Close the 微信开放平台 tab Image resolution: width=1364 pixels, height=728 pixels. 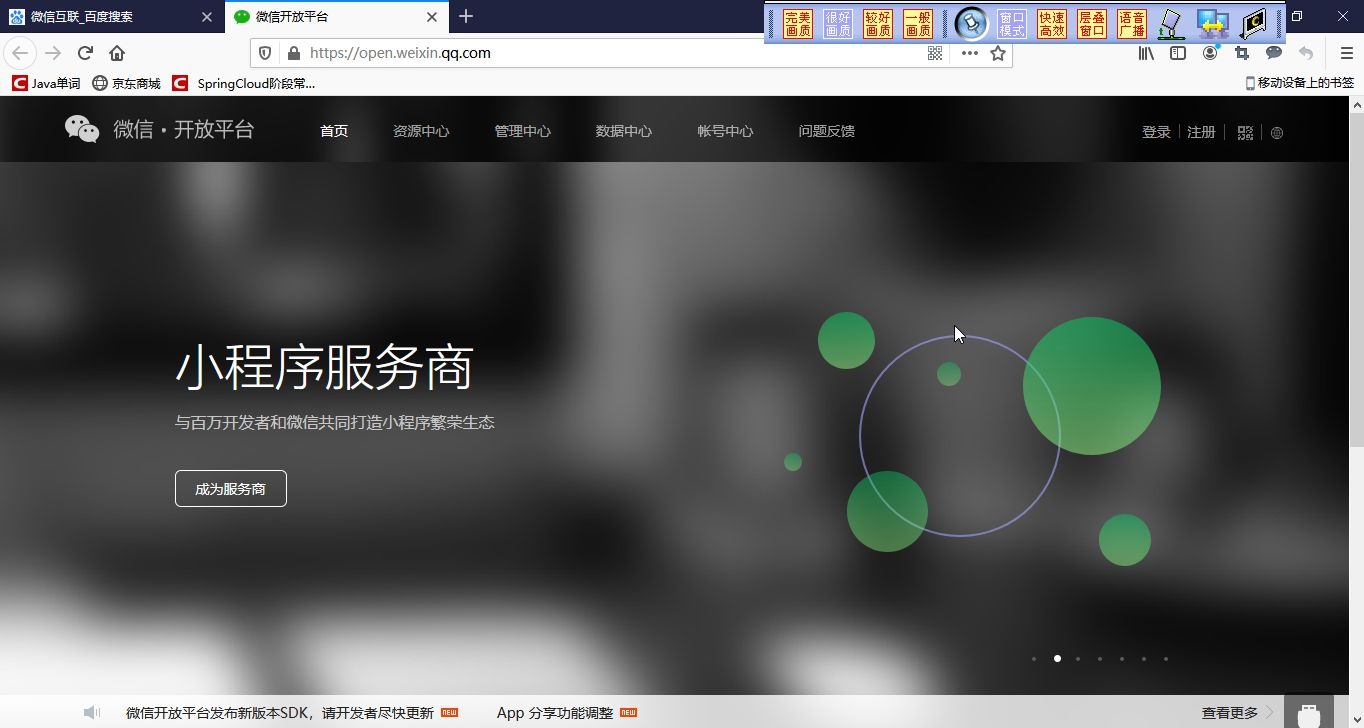tap(432, 17)
